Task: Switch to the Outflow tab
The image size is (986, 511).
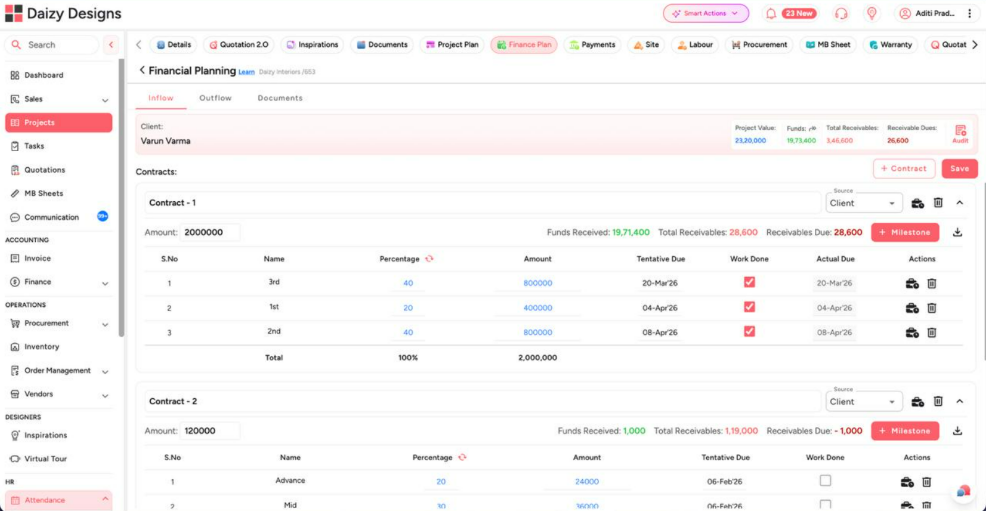Action: pyautogui.click(x=215, y=98)
